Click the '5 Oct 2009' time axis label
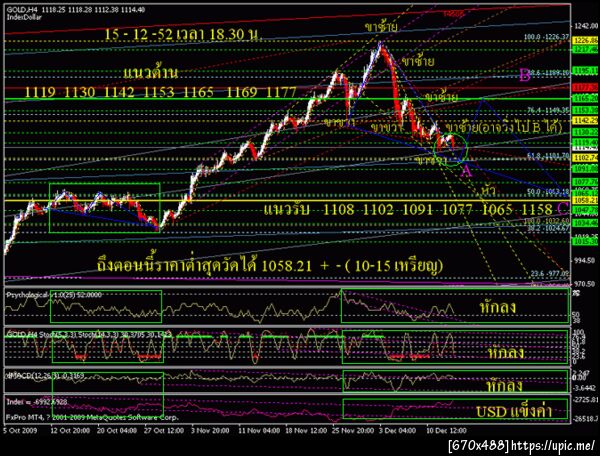 tap(21, 430)
